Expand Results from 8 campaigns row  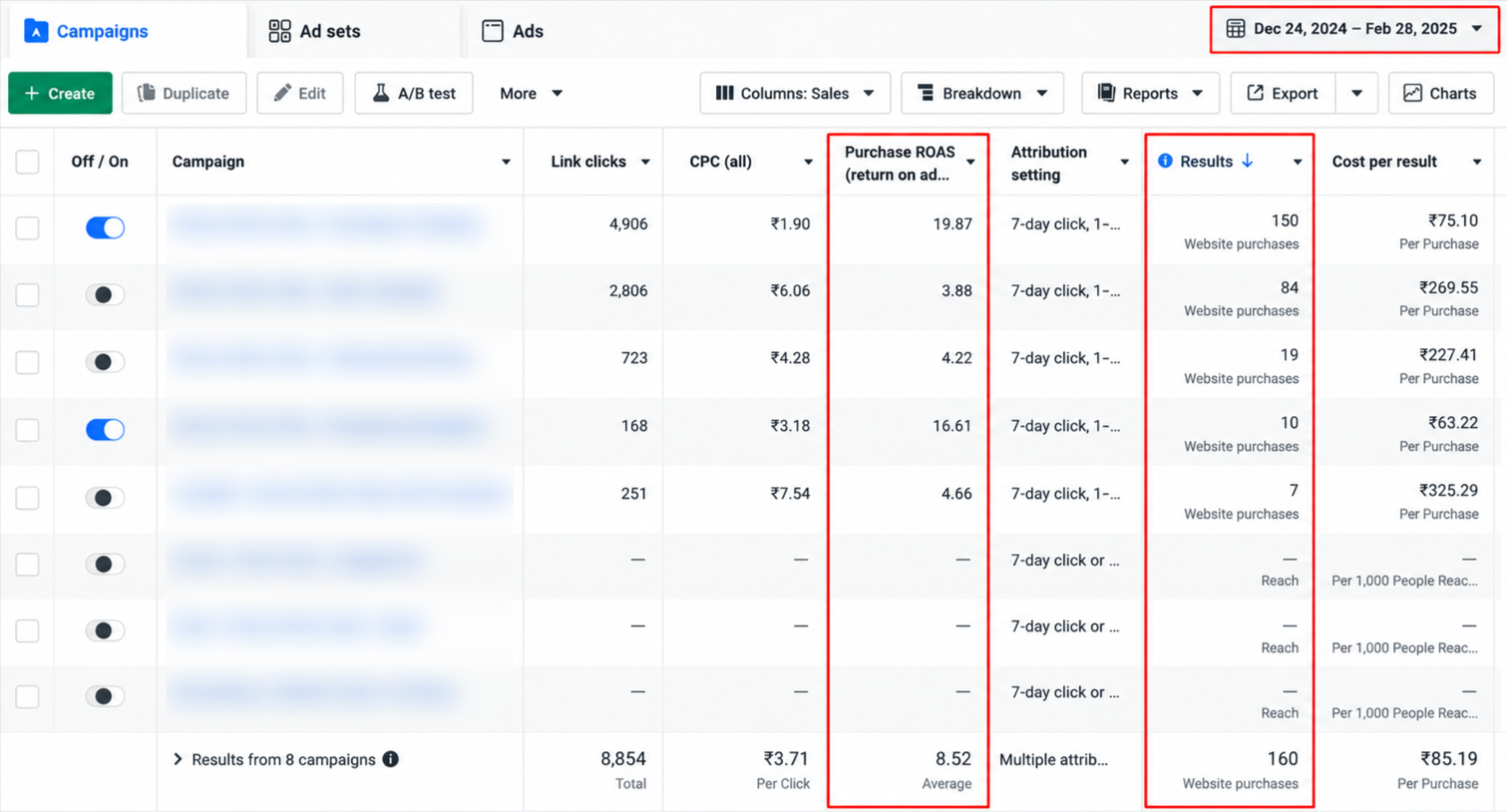pos(177,759)
